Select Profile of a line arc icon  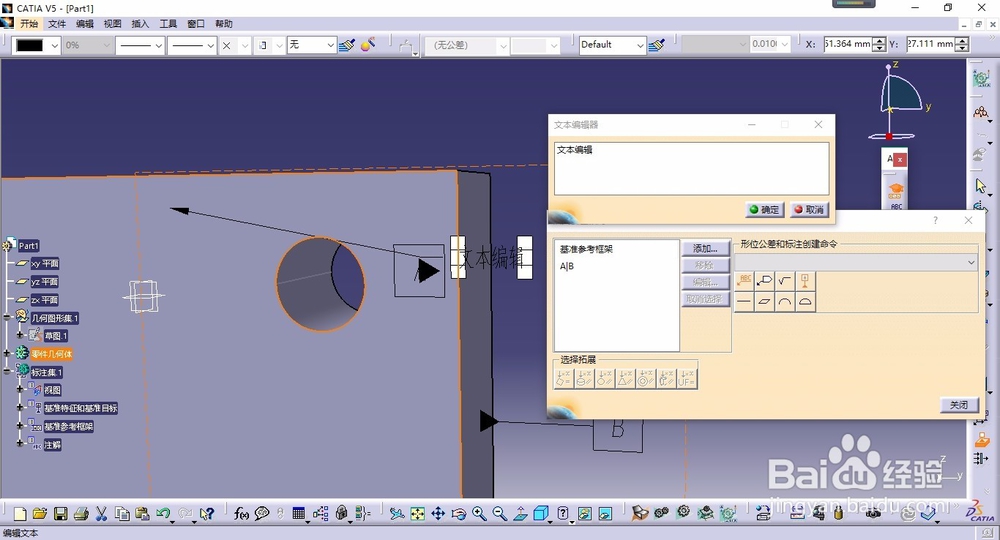[785, 302]
